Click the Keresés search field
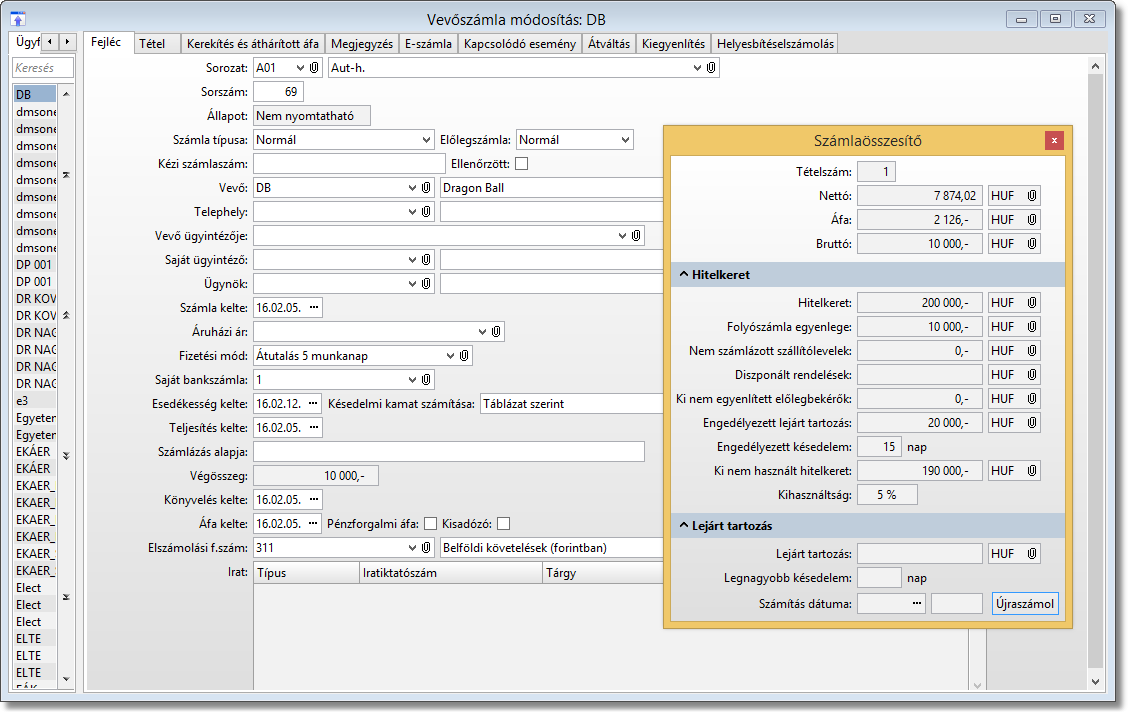 tap(43, 68)
